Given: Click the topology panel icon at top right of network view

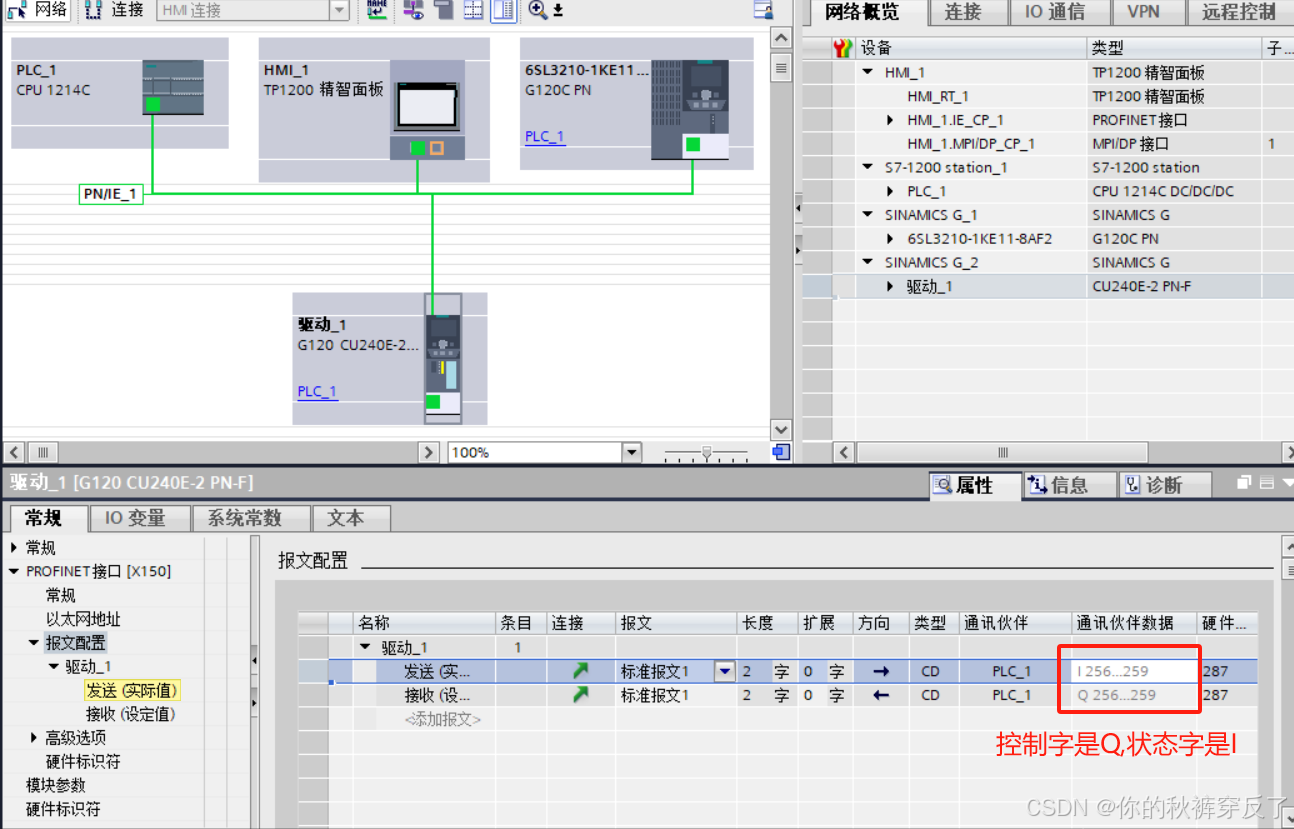Looking at the screenshot, I should [x=763, y=10].
